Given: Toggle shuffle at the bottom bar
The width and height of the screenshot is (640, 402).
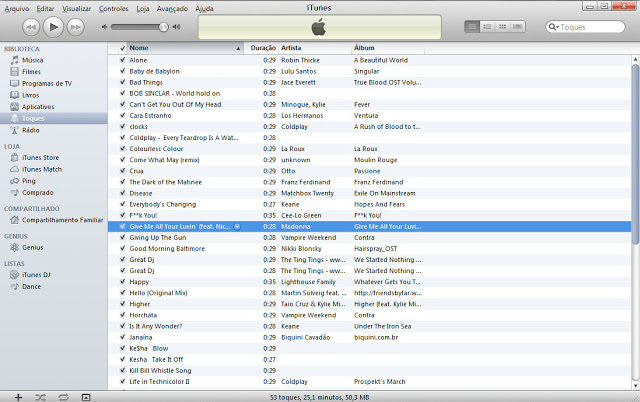Looking at the screenshot, I should 40,397.
